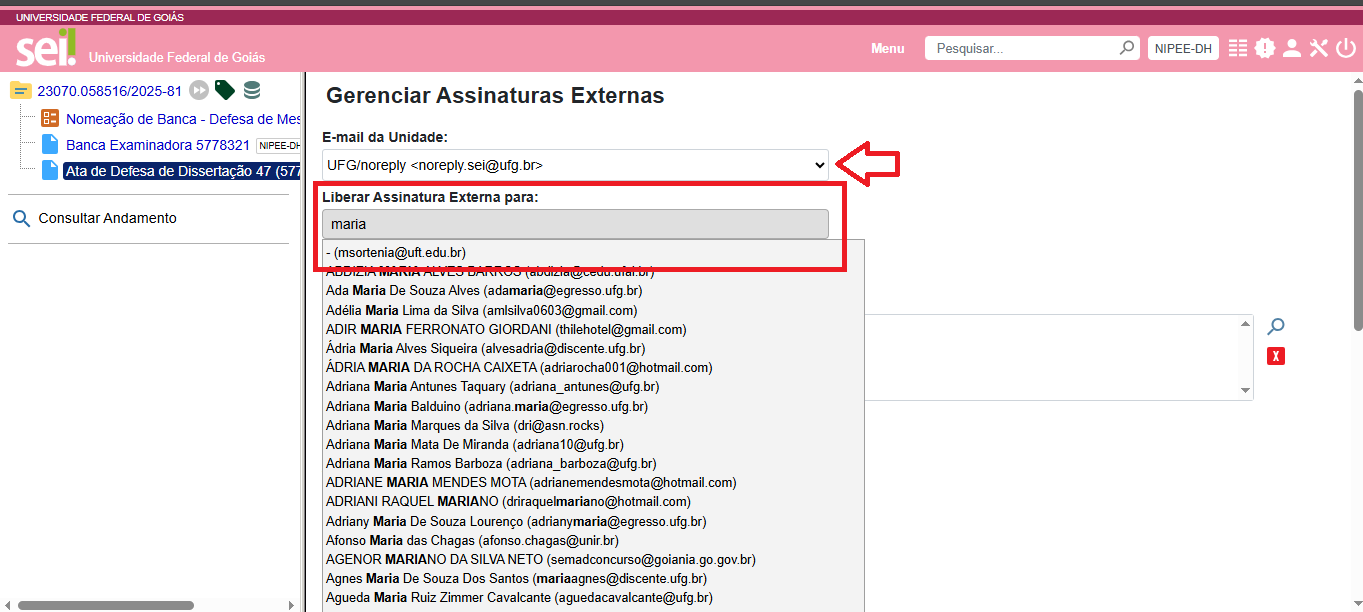1363x612 pixels.
Task: Open system settings wrench-and-screwdriver icon
Action: coord(1319,48)
